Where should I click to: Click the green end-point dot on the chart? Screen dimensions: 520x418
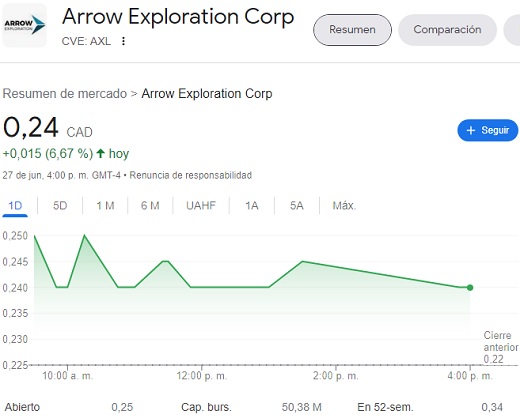(470, 287)
